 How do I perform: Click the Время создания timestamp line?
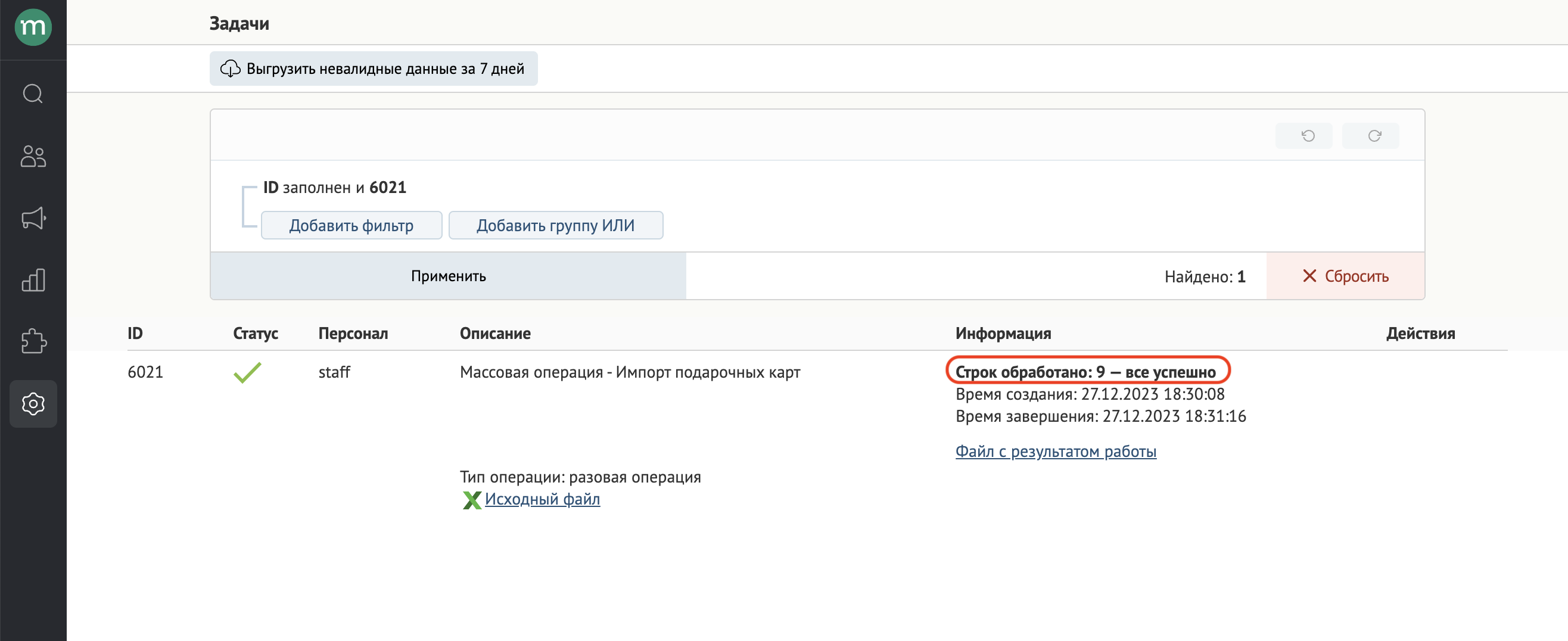pos(1090,394)
